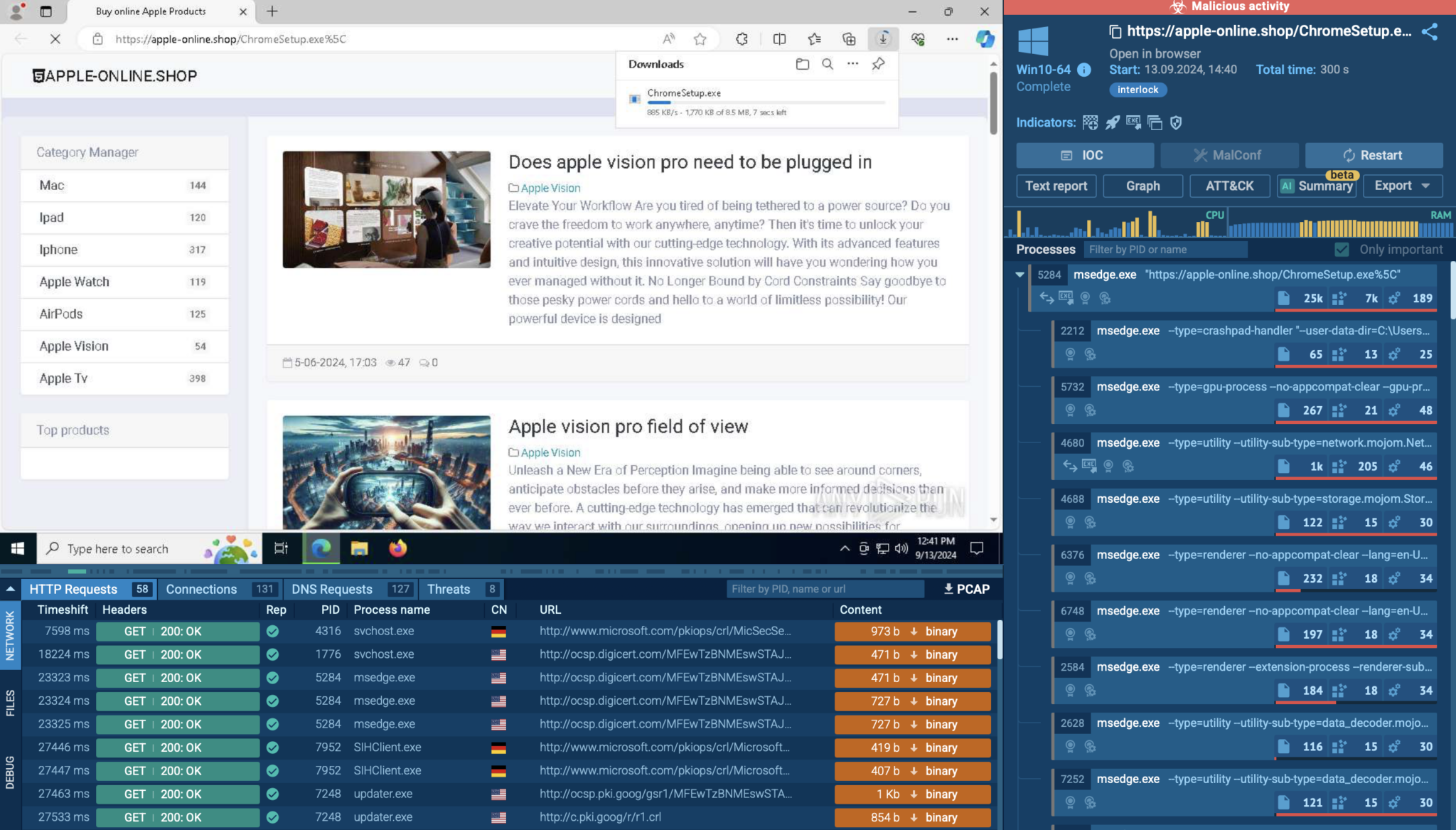
Task: Click the IOC button
Action: (x=1084, y=155)
